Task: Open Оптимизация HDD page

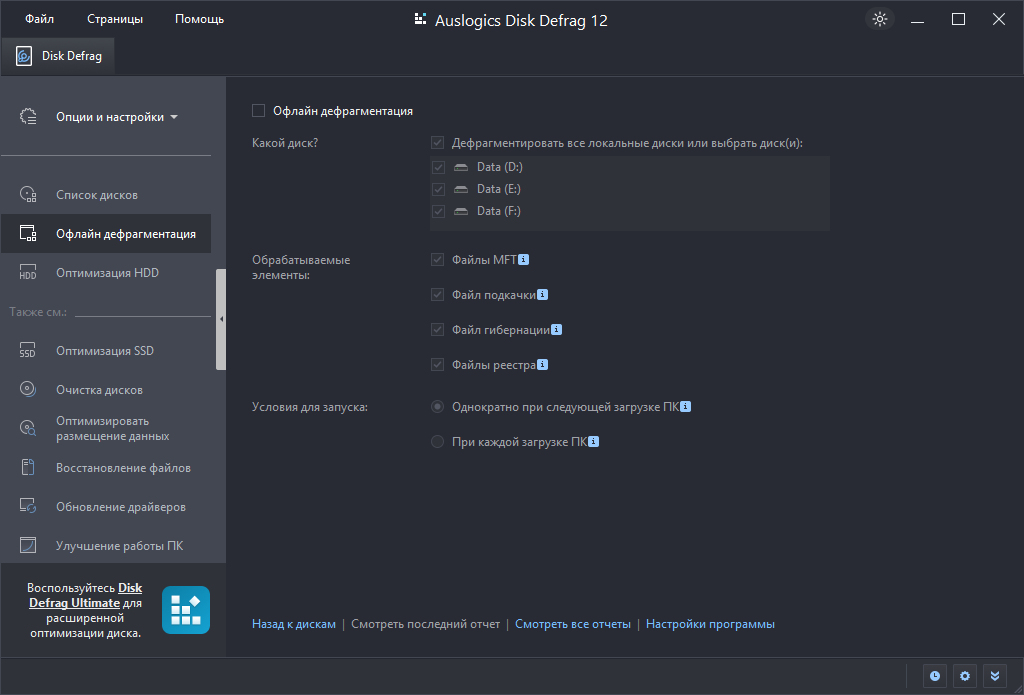Action: (106, 273)
